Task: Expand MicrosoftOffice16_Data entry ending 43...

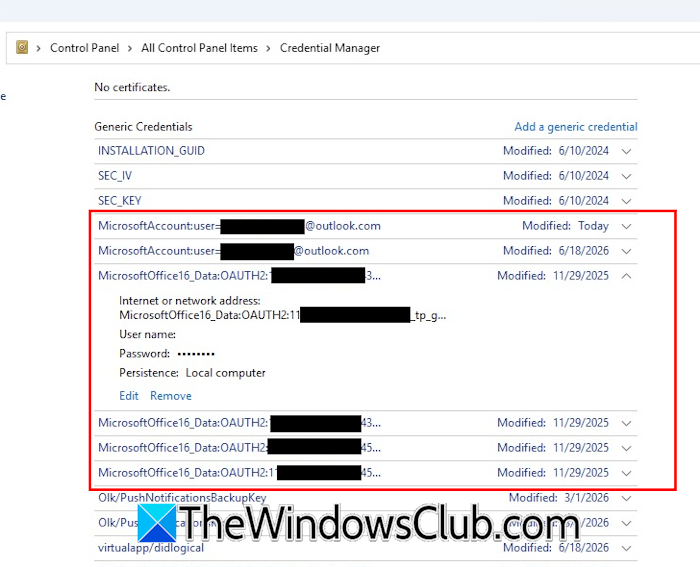Action: [626, 423]
